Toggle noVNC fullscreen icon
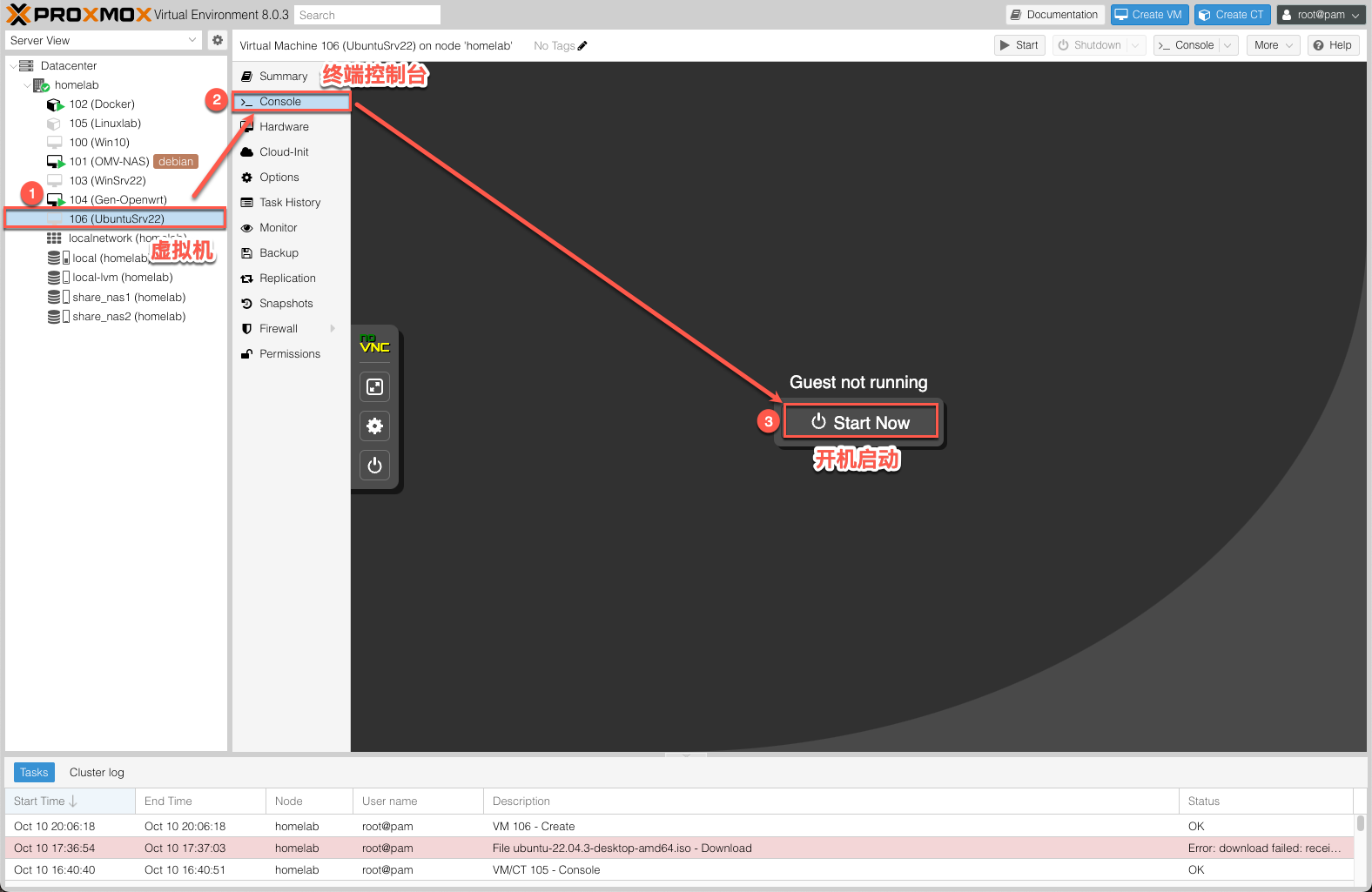The width and height of the screenshot is (1372, 892). tap(375, 387)
